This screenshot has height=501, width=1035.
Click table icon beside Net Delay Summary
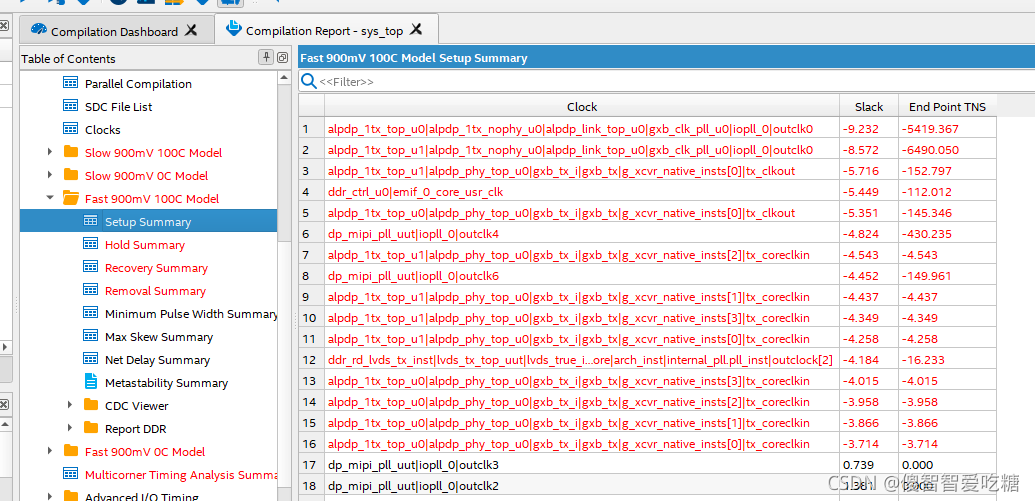(x=91, y=358)
